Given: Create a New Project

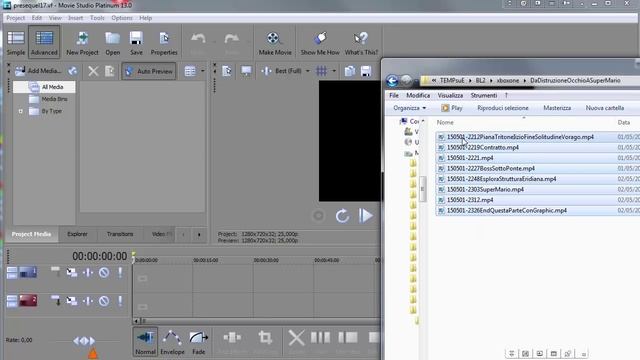Looking at the screenshot, I should pos(82,42).
